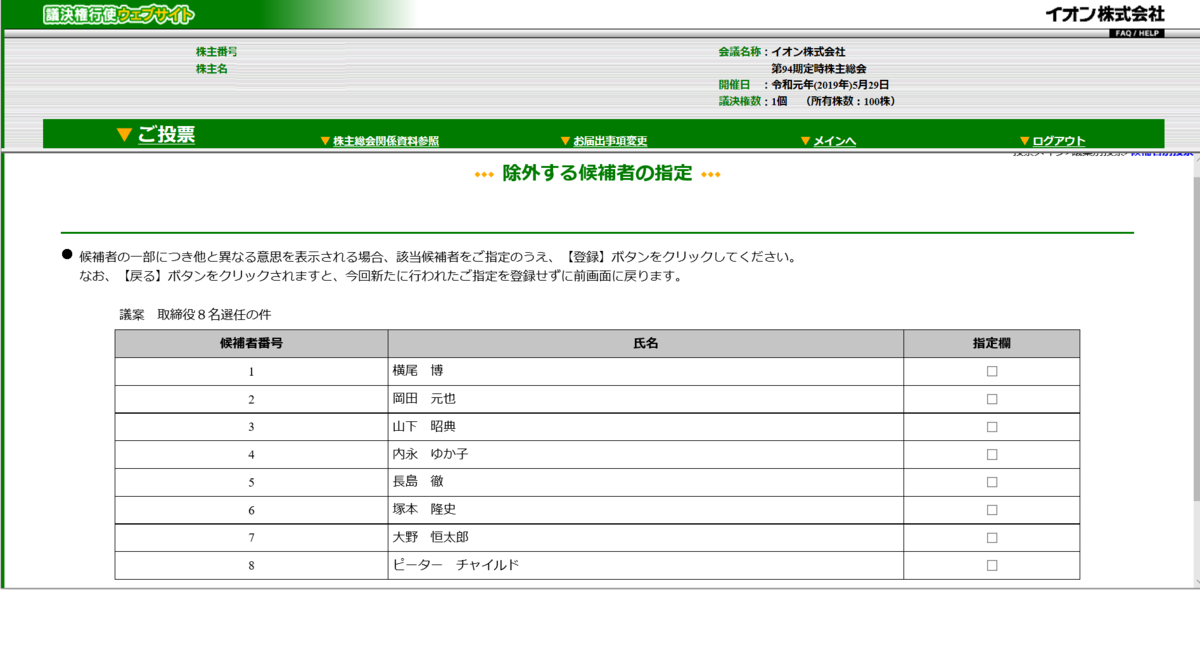Image resolution: width=1200 pixels, height=650 pixels.
Task: Select the checkbox for 内永 ゆか子
Action: (992, 454)
